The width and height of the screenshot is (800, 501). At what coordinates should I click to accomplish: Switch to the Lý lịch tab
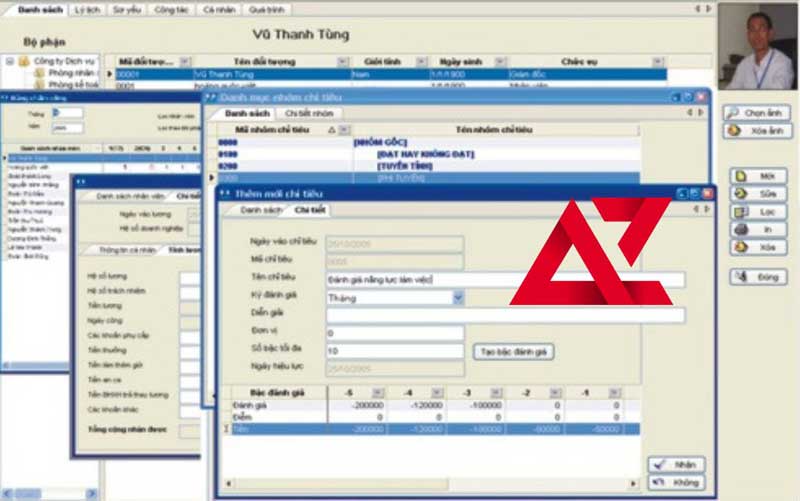coord(87,10)
